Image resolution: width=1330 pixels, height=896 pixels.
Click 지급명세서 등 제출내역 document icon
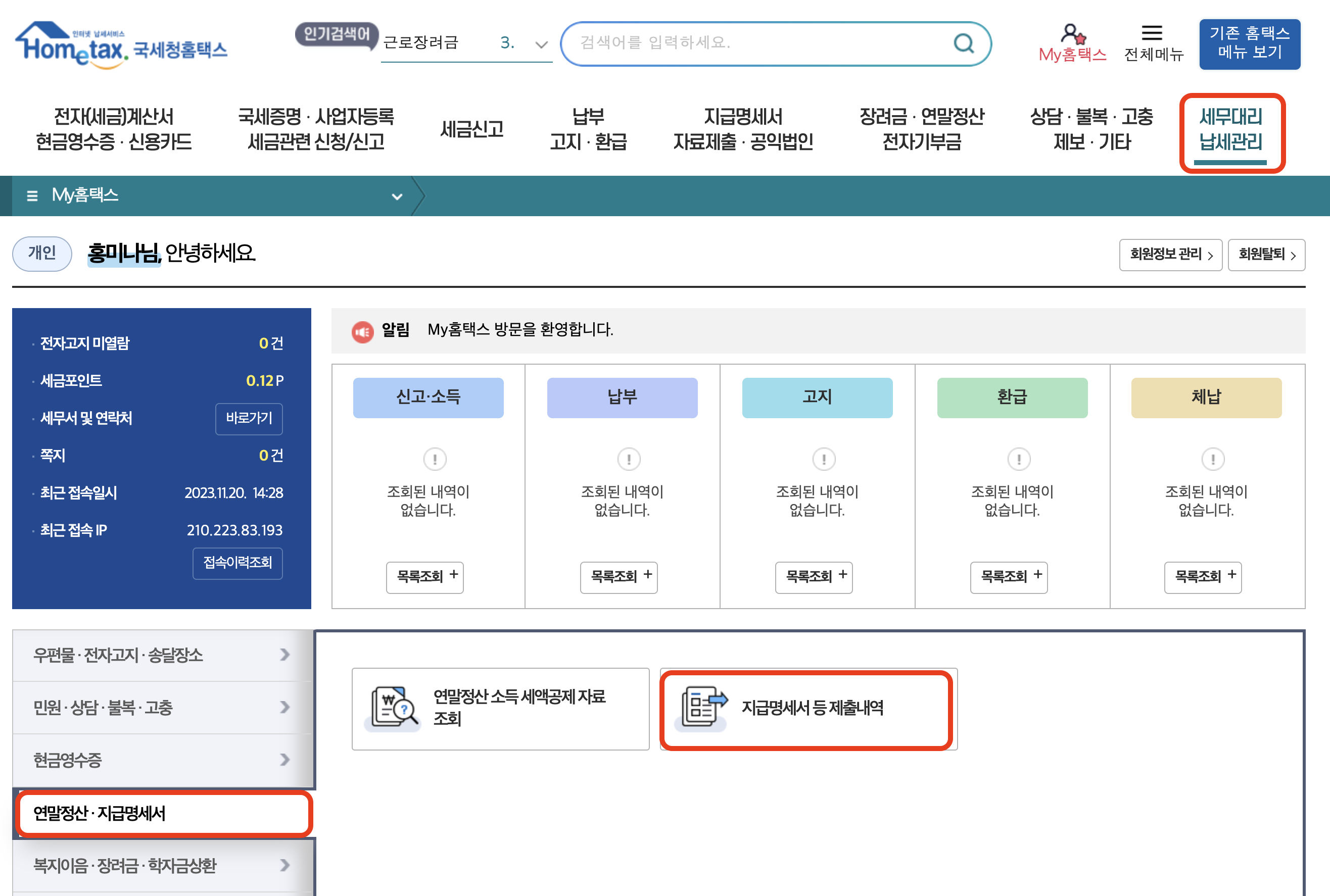(703, 708)
